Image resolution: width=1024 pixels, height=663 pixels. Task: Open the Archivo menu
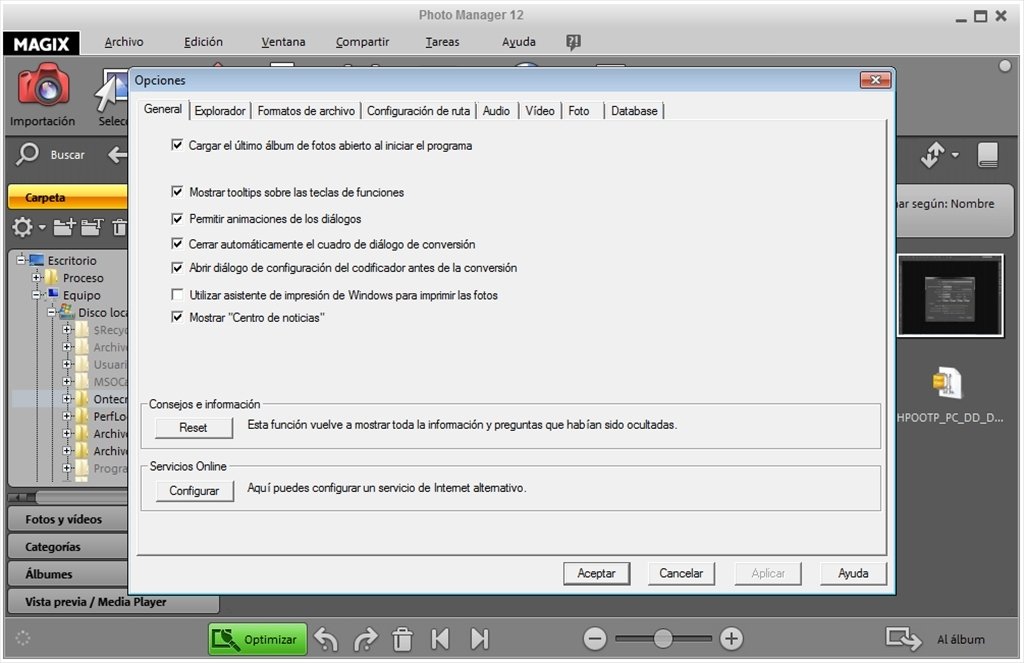[x=124, y=42]
